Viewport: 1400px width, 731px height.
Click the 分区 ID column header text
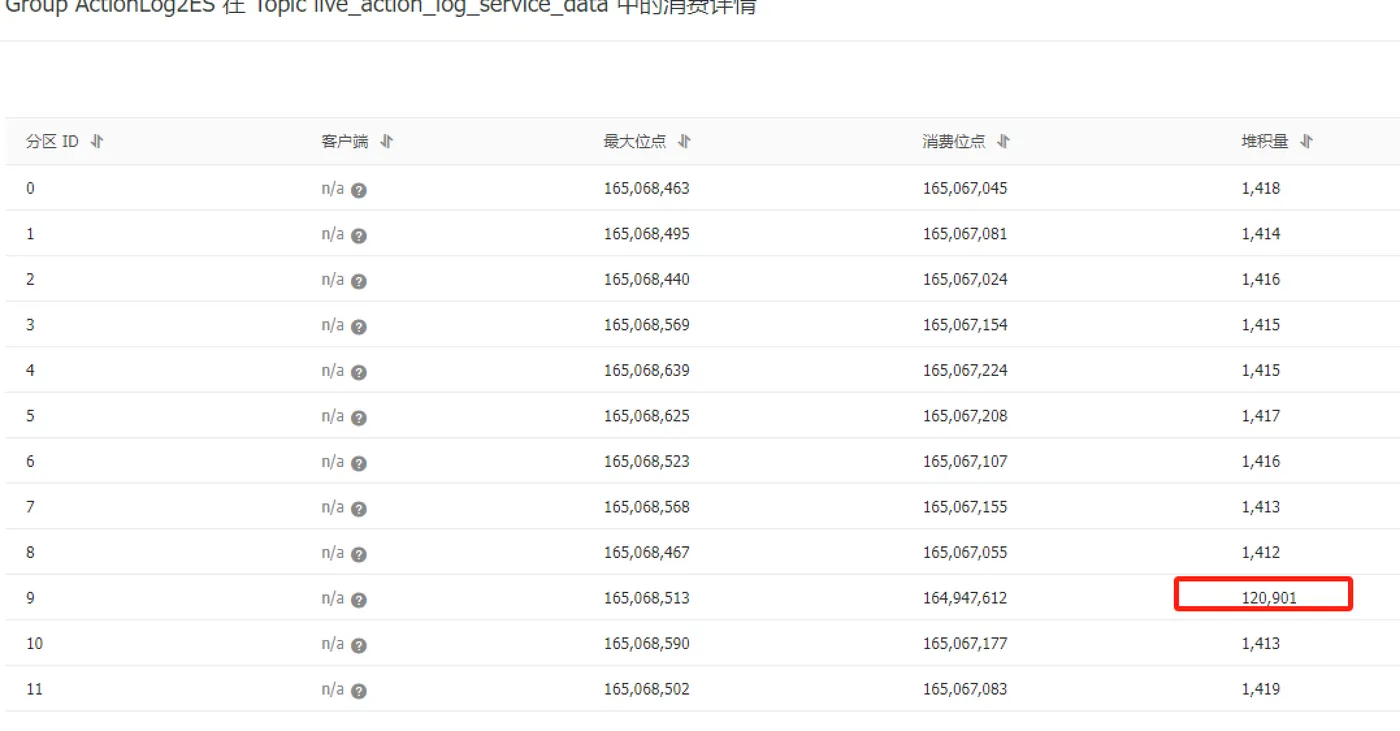(52, 142)
